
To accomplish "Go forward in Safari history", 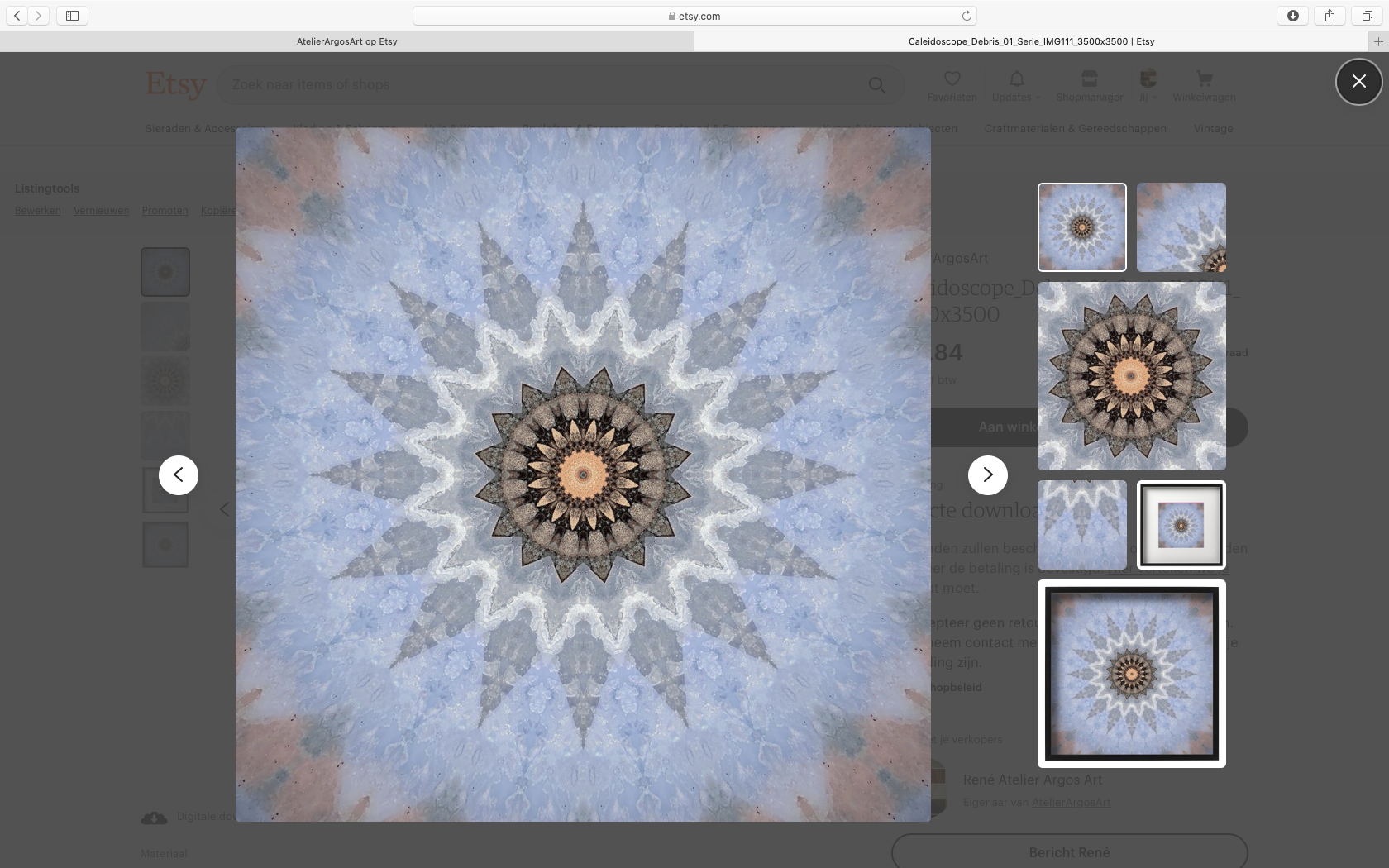I will 38,15.
